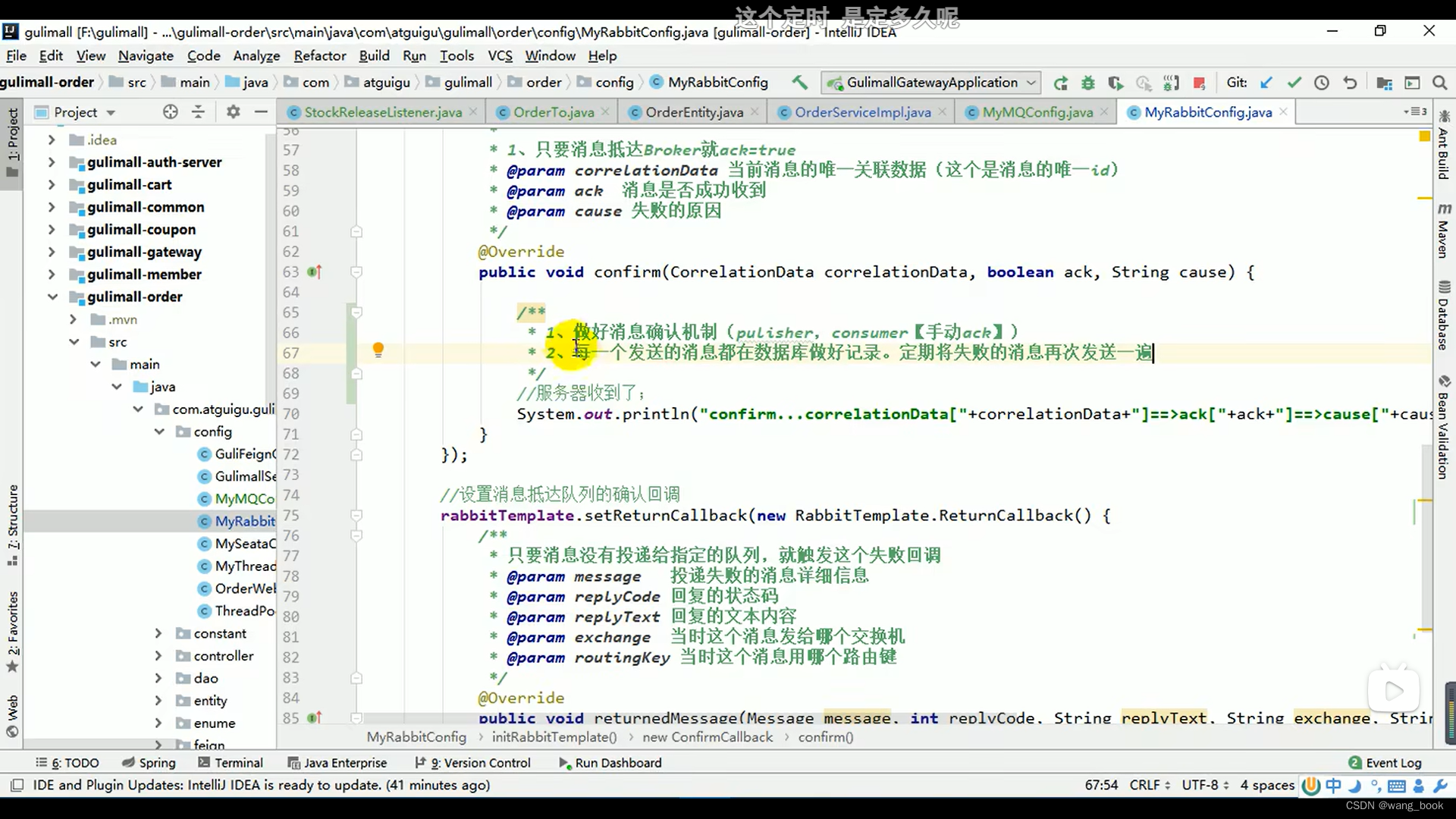Screen dimensions: 1456x819
Task: Close the OrderTo.java tab
Action: point(605,111)
